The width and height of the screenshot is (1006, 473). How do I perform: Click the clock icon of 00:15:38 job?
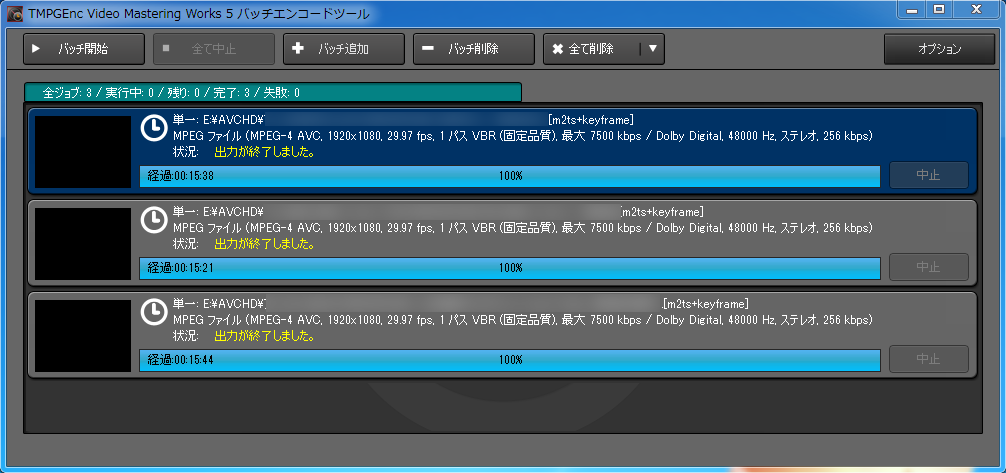click(153, 128)
